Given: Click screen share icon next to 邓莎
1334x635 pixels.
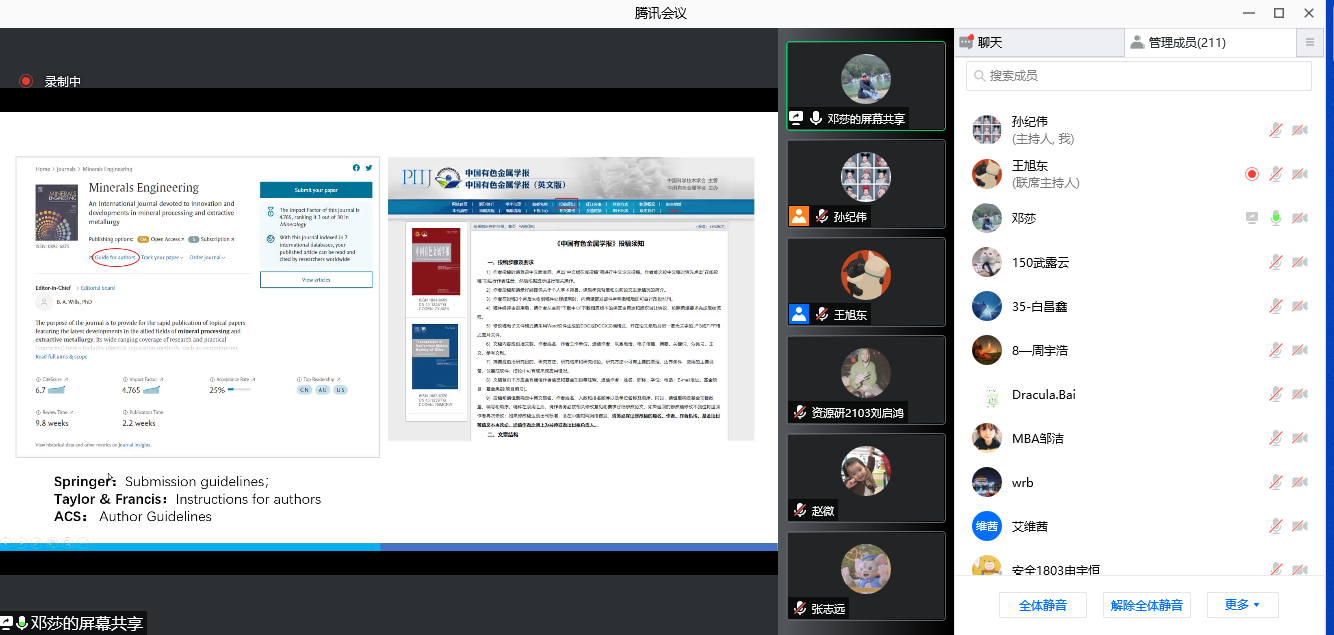Looking at the screenshot, I should [1251, 218].
